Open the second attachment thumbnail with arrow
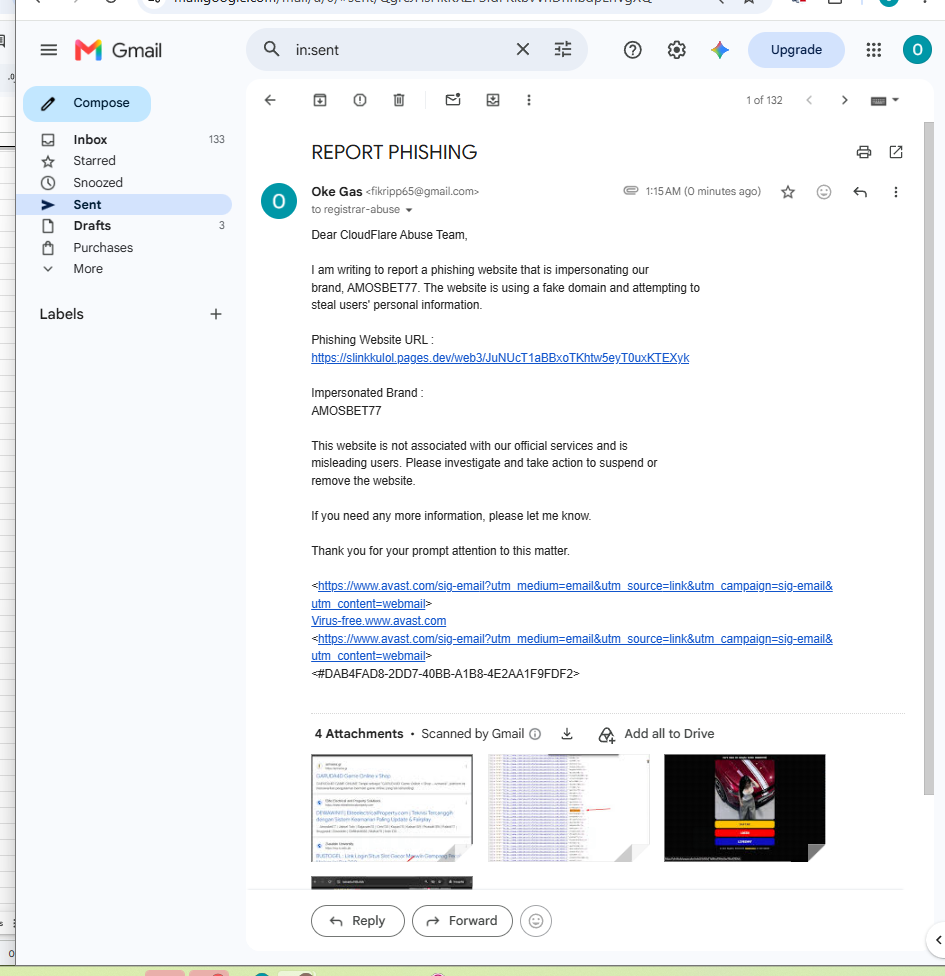 click(x=568, y=808)
